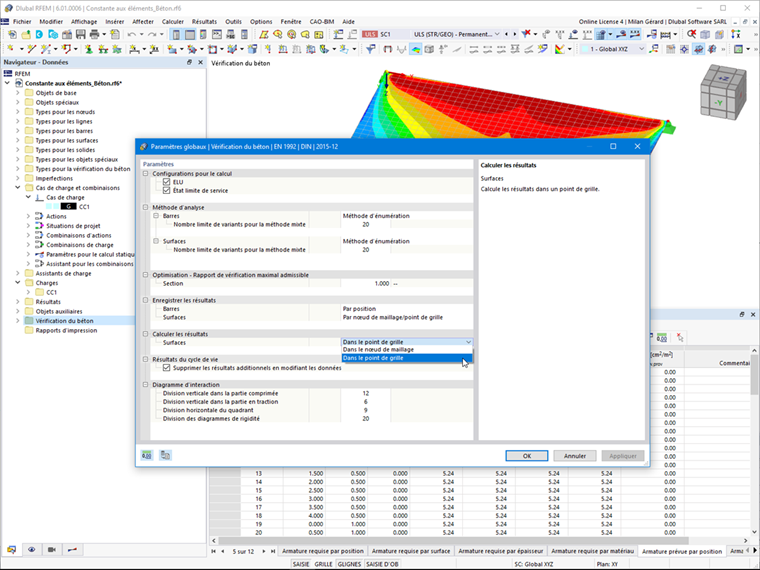Click the table horizontal scrollbar
Image resolution: width=760 pixels, height=570 pixels.
pos(453,540)
